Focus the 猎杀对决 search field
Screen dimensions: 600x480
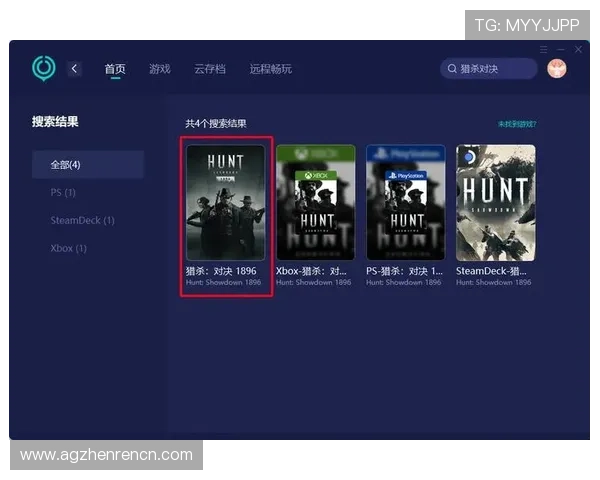489,69
